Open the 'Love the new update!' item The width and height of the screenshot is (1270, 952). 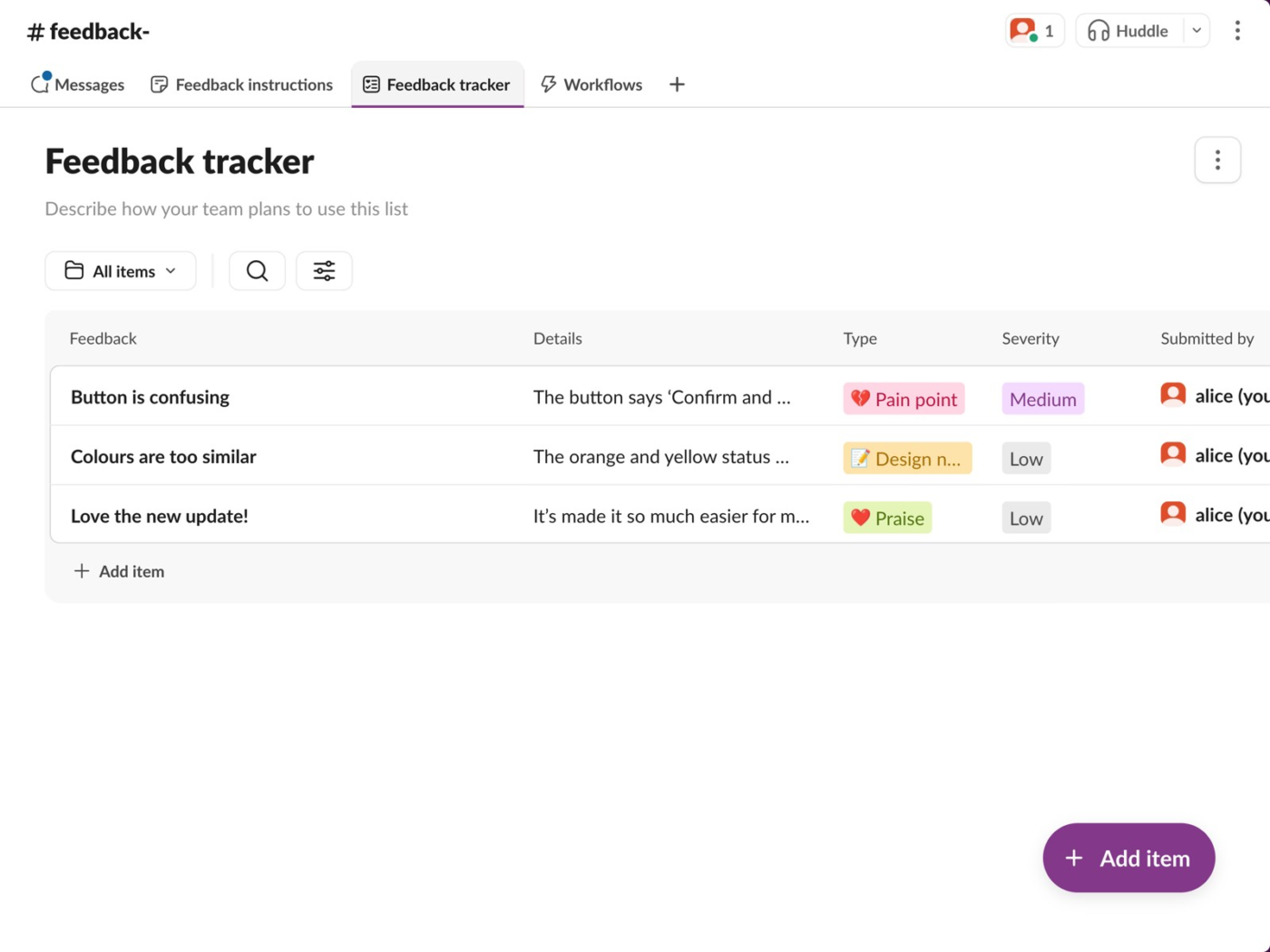(160, 516)
